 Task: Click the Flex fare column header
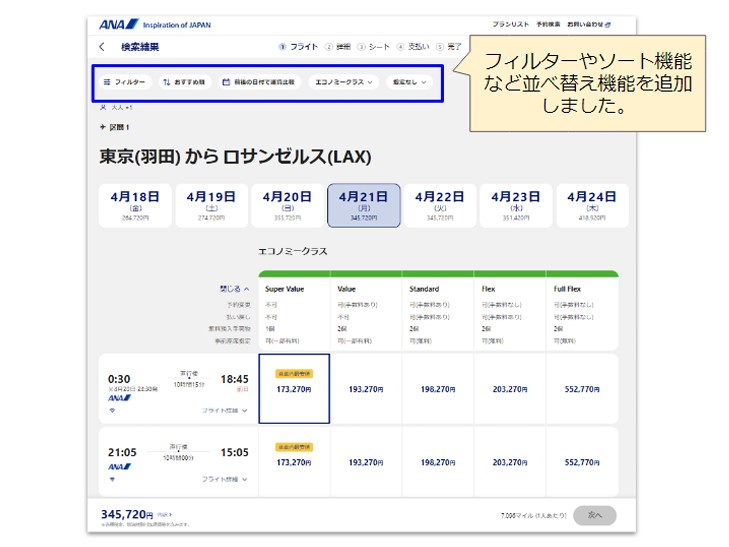tap(488, 289)
